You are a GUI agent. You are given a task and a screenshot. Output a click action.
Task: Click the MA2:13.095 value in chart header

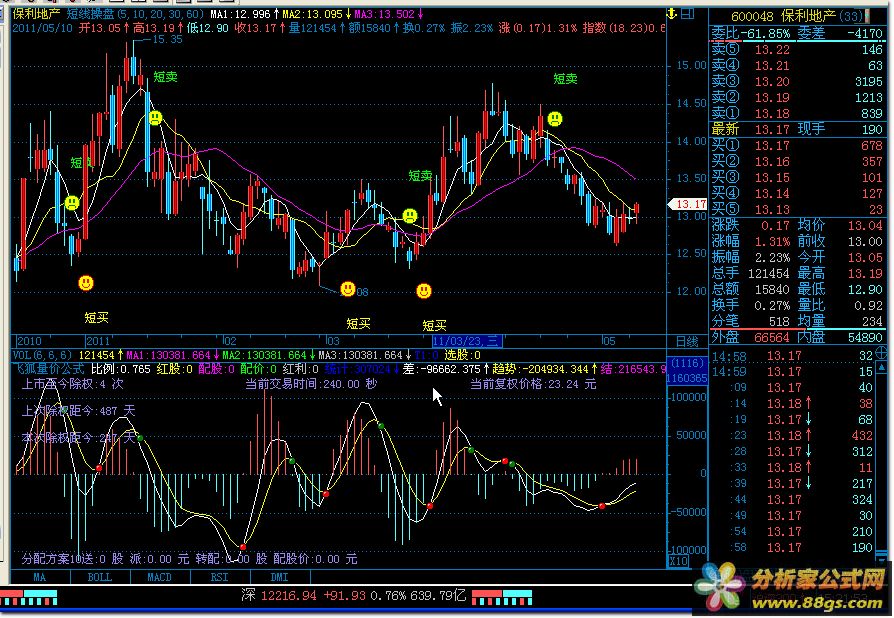click(316, 14)
